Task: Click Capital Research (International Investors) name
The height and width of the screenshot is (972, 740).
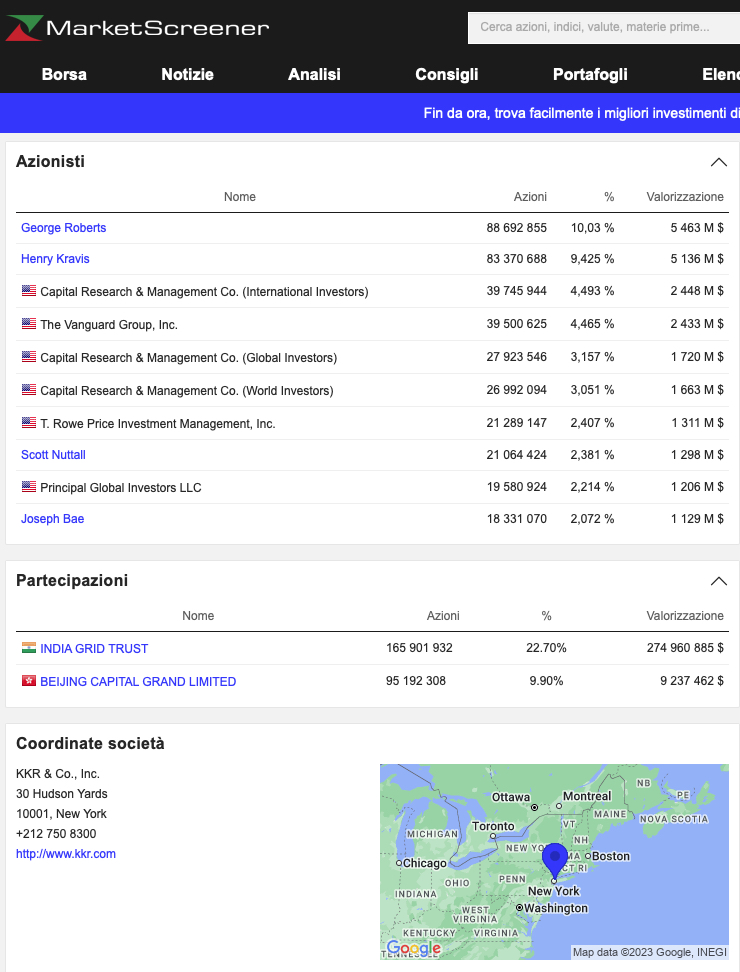Action: [204, 291]
